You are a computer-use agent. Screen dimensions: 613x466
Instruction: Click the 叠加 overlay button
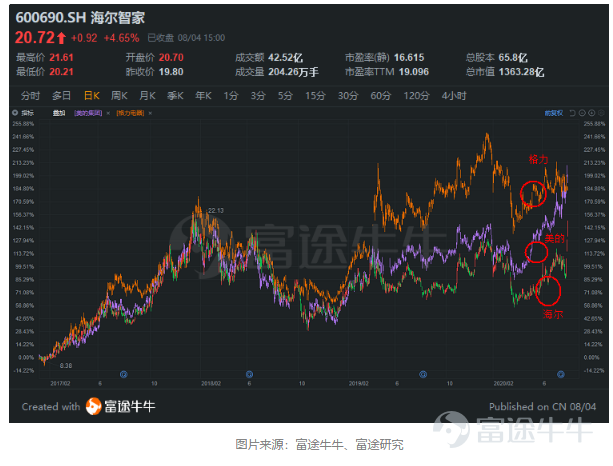(x=59, y=113)
